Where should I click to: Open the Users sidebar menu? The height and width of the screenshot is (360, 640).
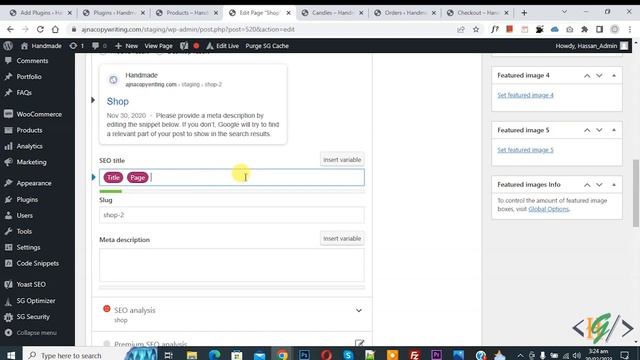pos(24,216)
